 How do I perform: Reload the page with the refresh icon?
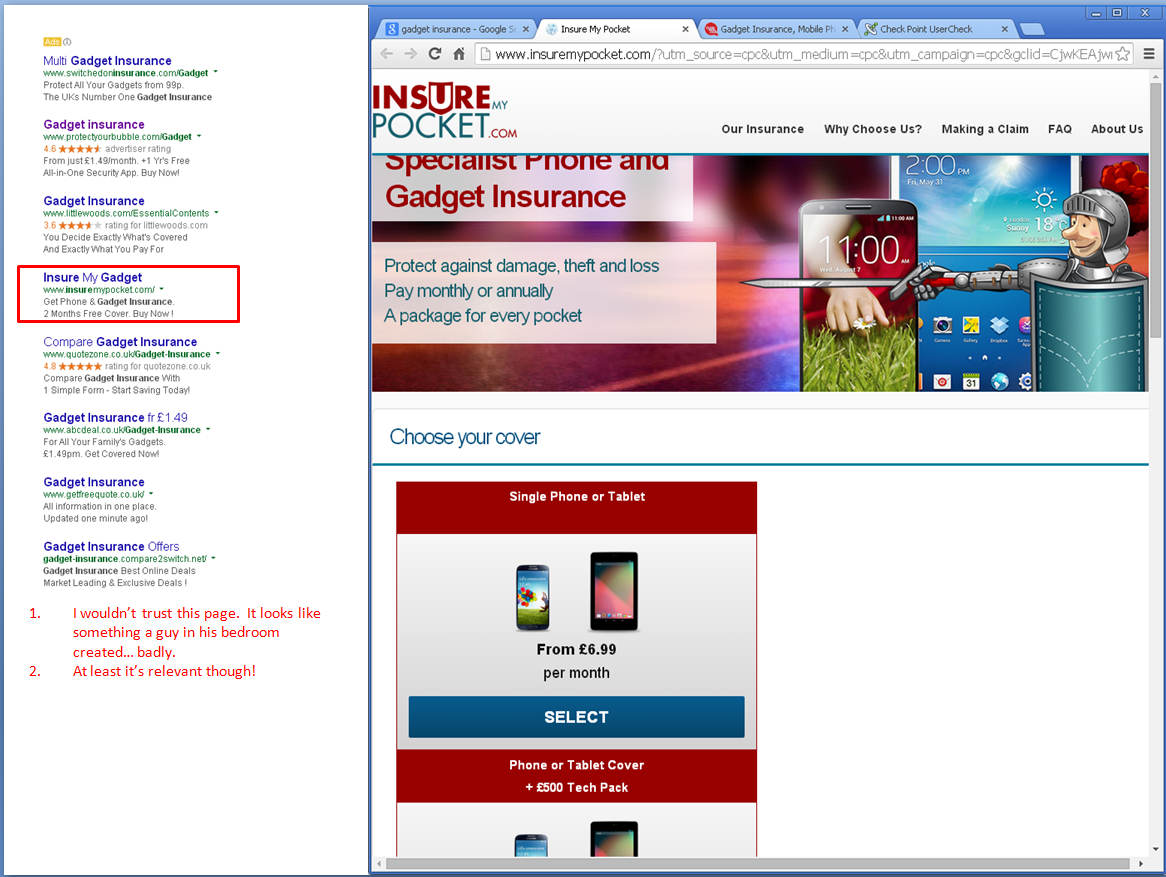[435, 54]
